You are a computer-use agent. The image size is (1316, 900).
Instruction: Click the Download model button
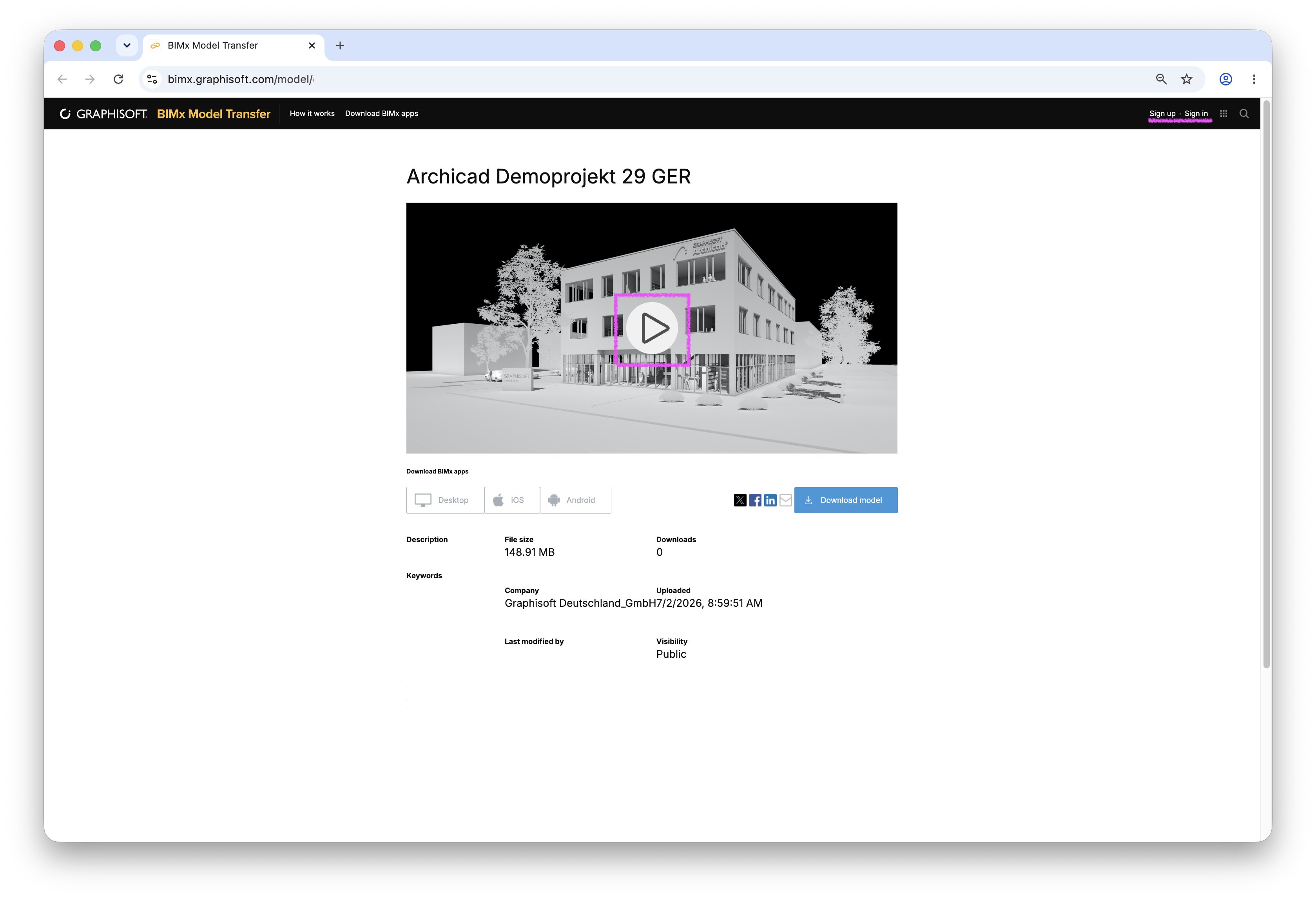point(845,500)
